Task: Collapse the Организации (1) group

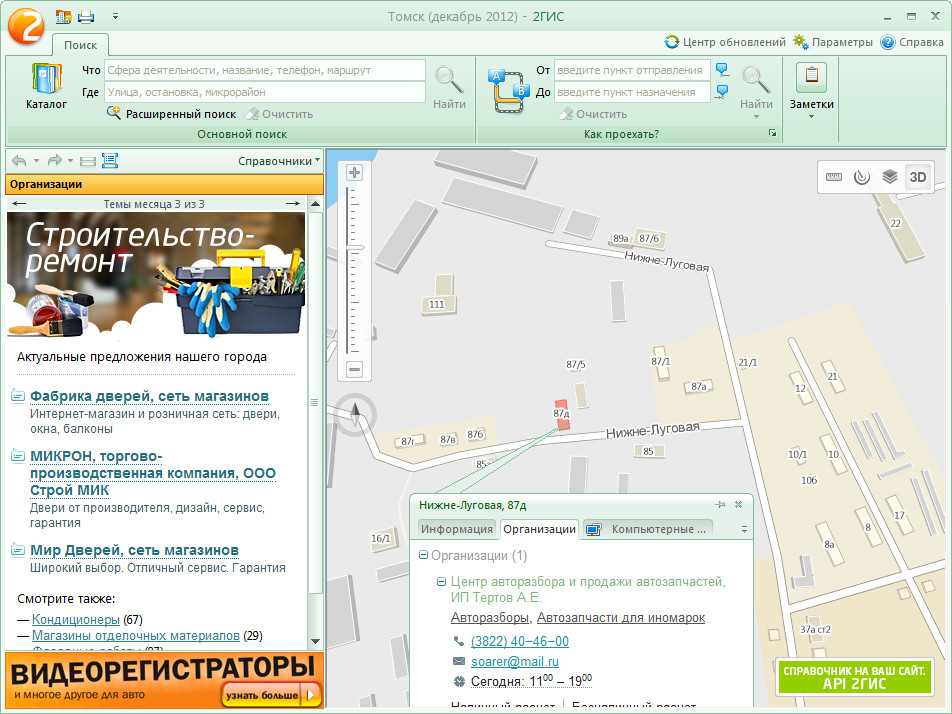Action: (423, 555)
